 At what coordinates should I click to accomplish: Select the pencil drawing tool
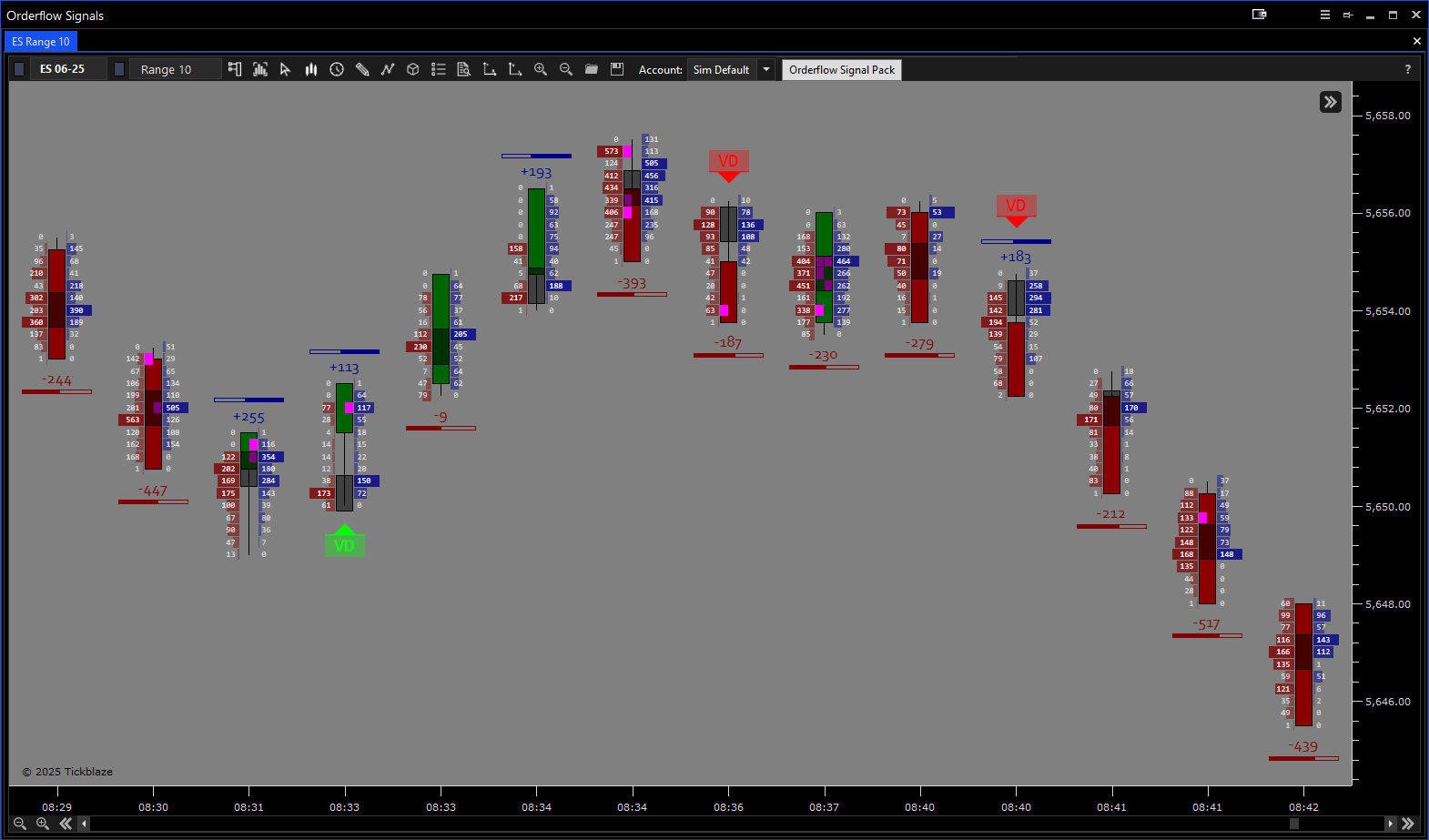362,69
